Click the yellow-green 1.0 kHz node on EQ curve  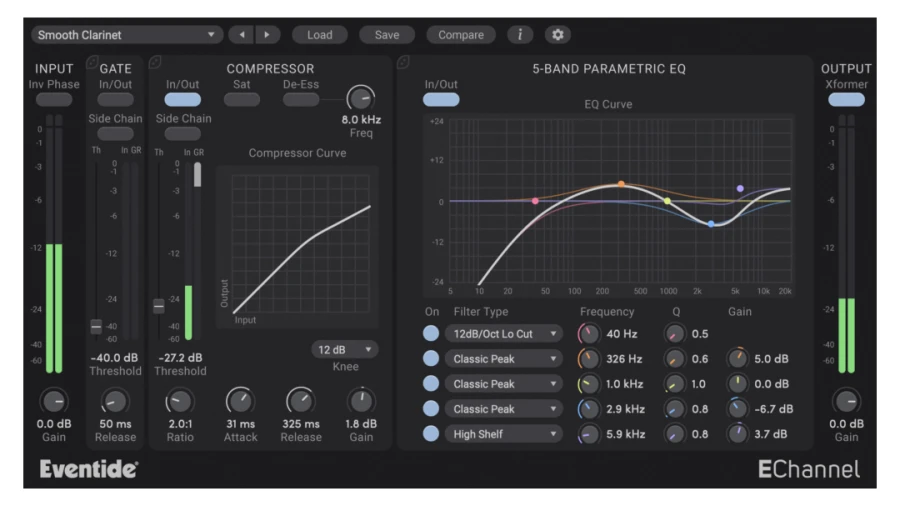667,201
